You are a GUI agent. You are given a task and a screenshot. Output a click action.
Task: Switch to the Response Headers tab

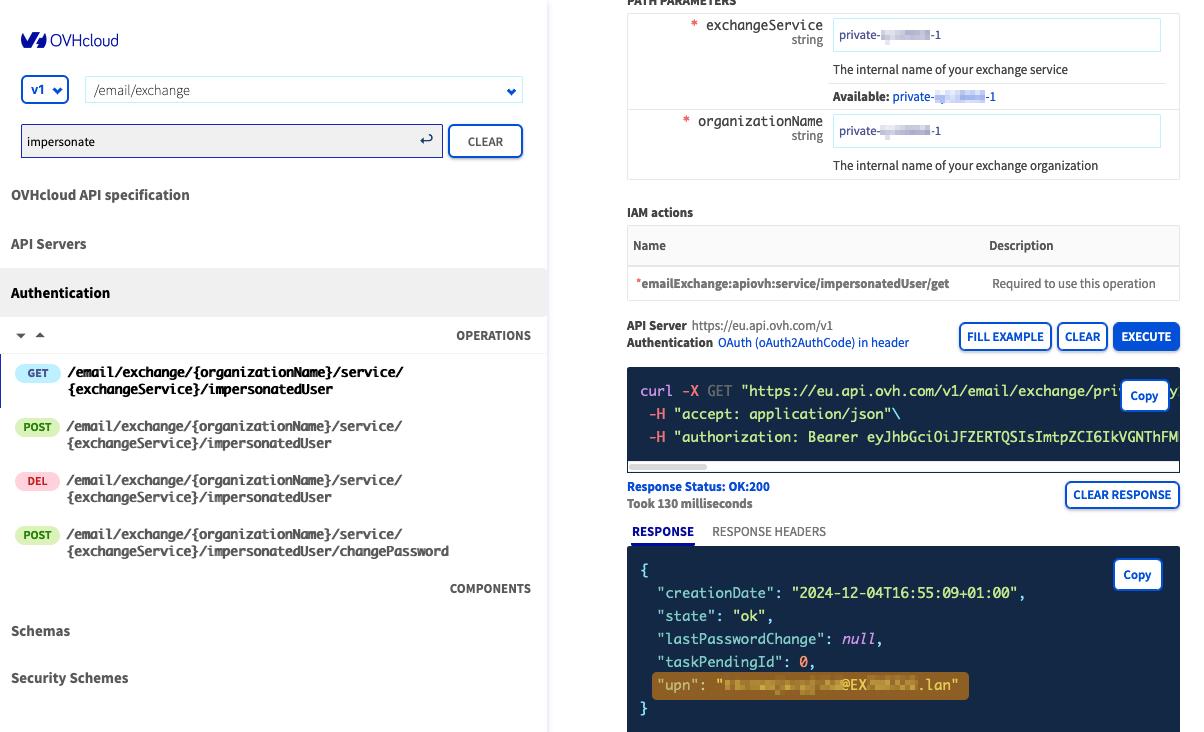pos(768,532)
